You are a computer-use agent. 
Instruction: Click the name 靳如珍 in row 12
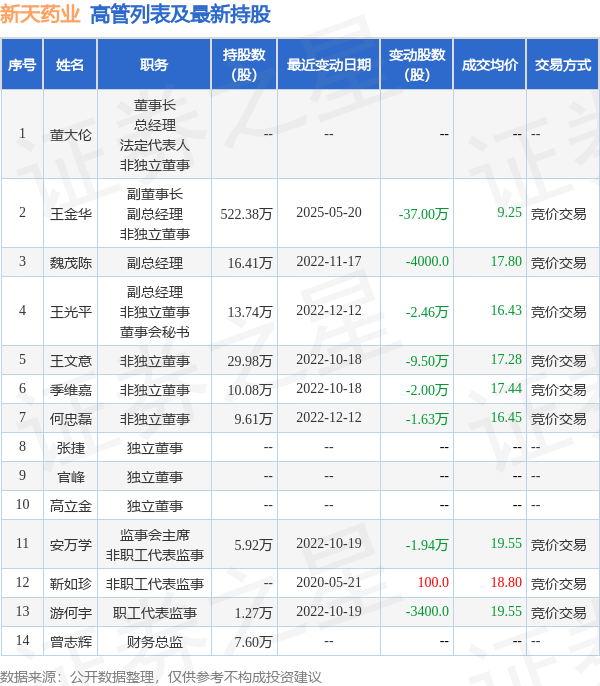(70, 584)
